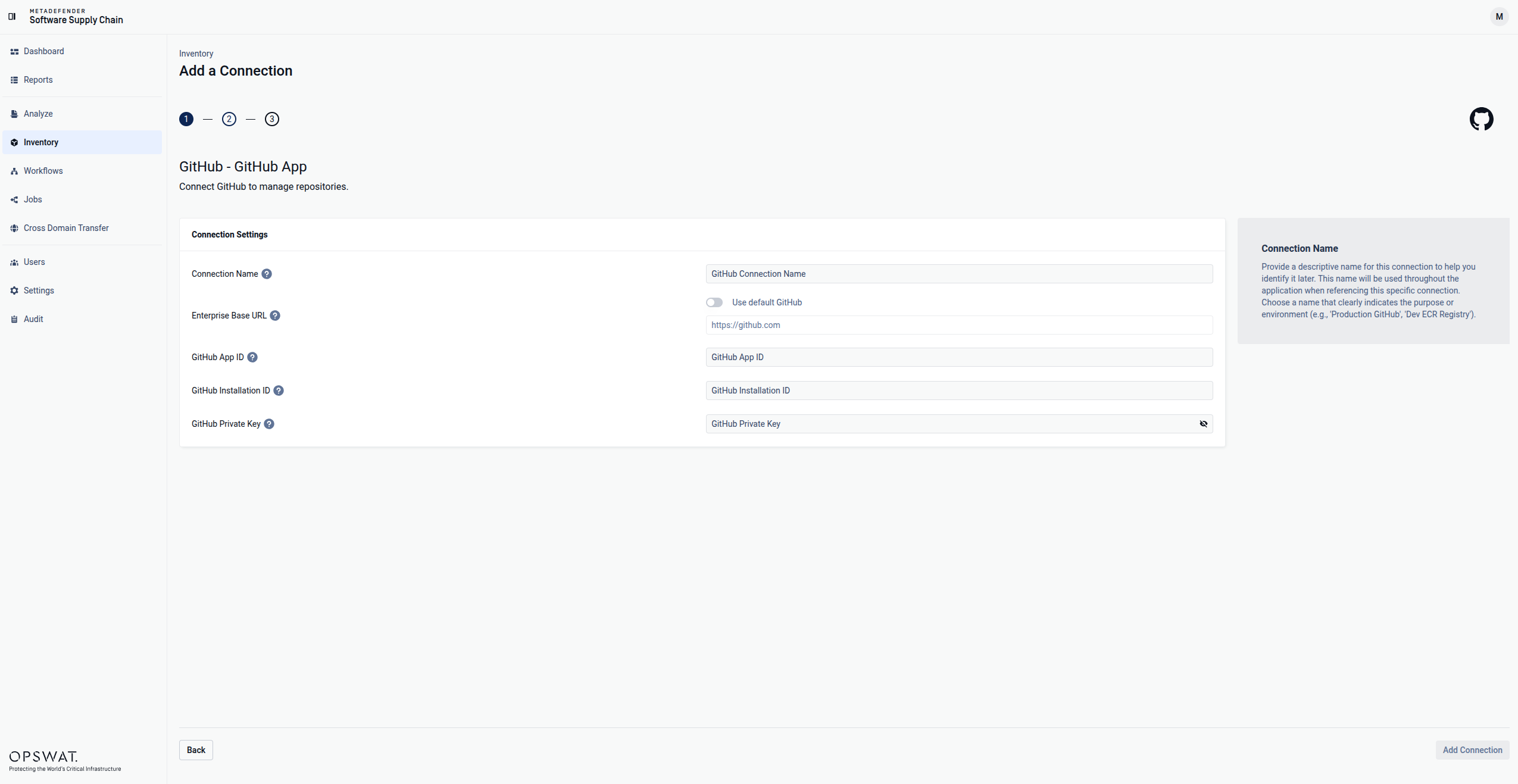The height and width of the screenshot is (784, 1518).
Task: Focus the GitHub App ID field
Action: pyautogui.click(x=959, y=357)
